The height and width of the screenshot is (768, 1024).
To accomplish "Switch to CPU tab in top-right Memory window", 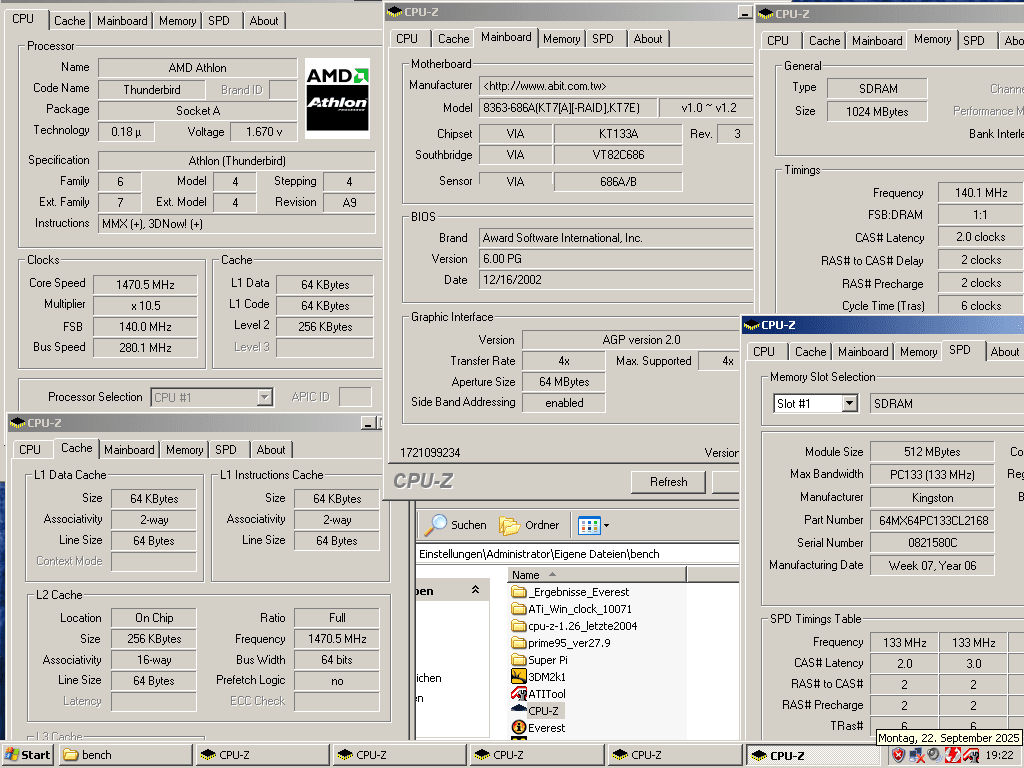I will pos(778,40).
